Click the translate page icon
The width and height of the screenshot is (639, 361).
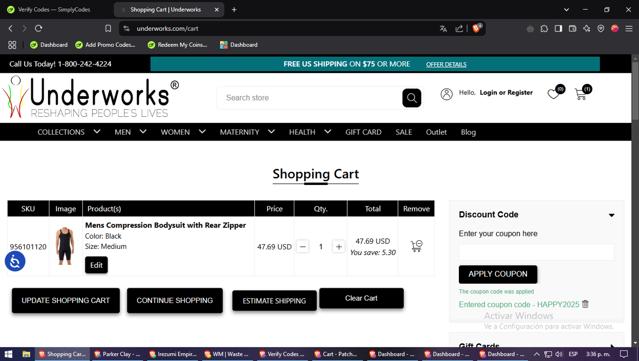(x=443, y=29)
